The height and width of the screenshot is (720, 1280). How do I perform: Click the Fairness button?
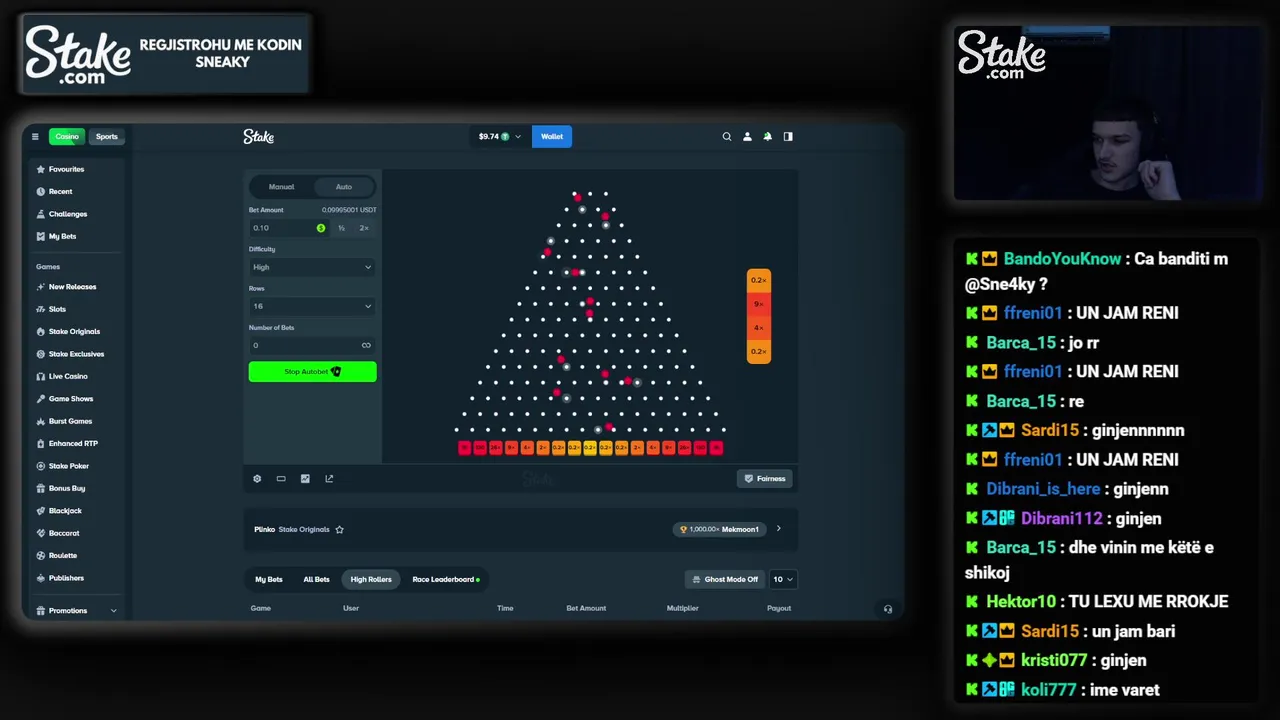(x=765, y=478)
